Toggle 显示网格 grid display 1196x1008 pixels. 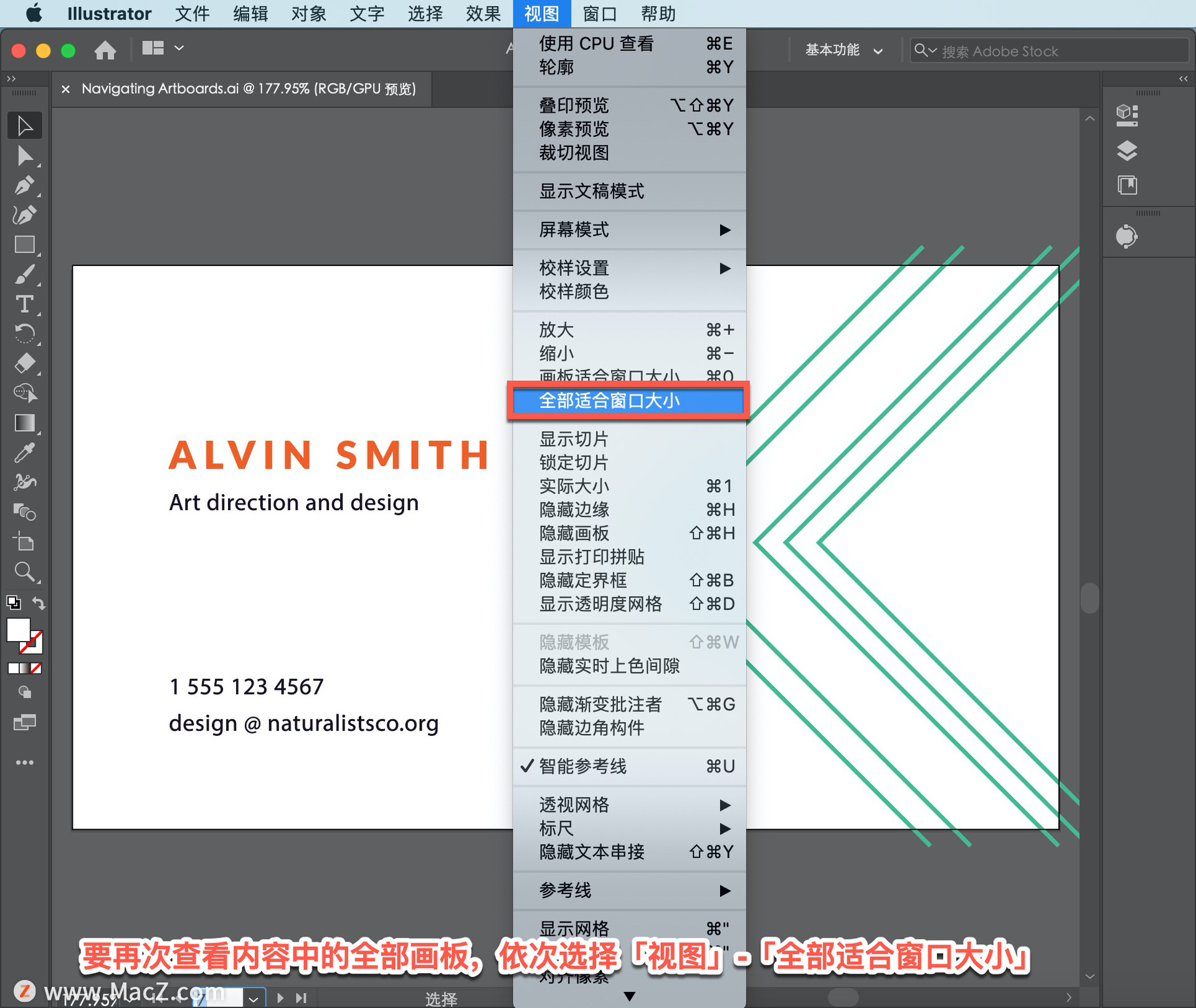629,928
